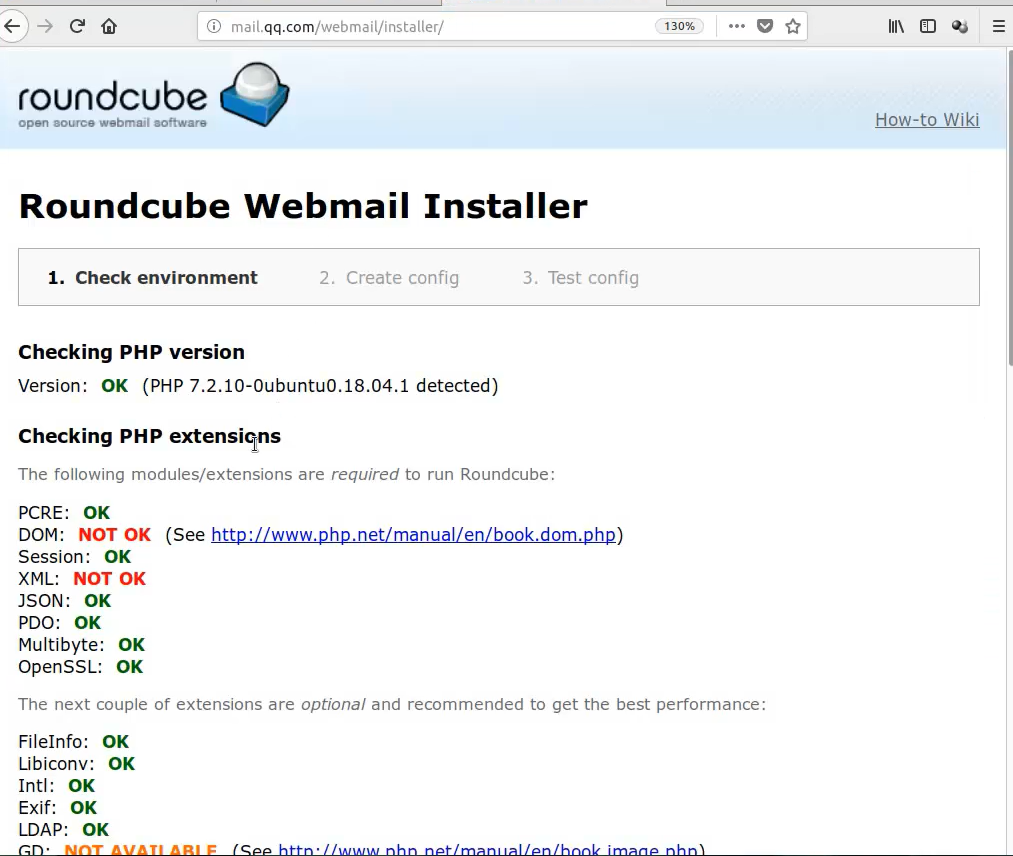Click the PDO OK status
This screenshot has width=1013, height=856.
tap(87, 623)
